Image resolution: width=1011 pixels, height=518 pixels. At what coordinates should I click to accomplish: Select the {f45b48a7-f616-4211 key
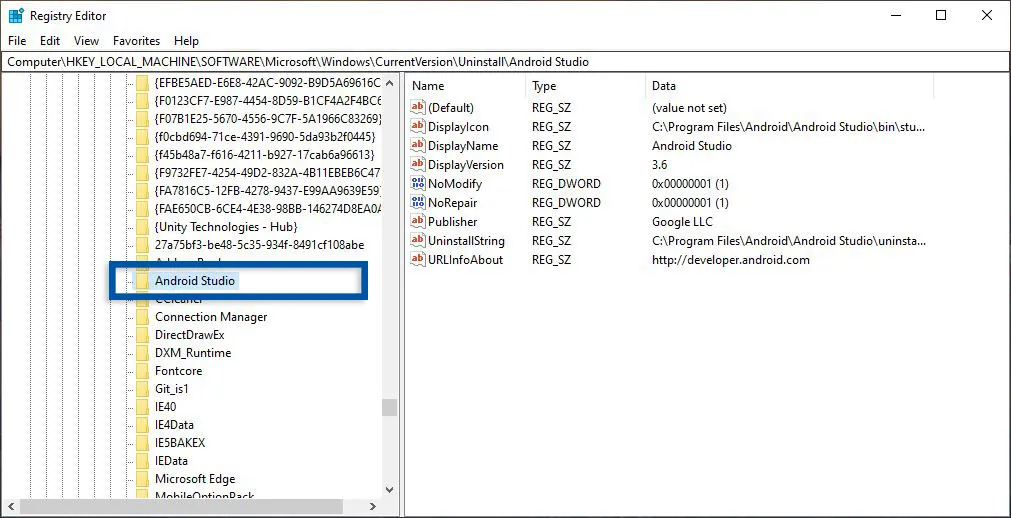264,155
